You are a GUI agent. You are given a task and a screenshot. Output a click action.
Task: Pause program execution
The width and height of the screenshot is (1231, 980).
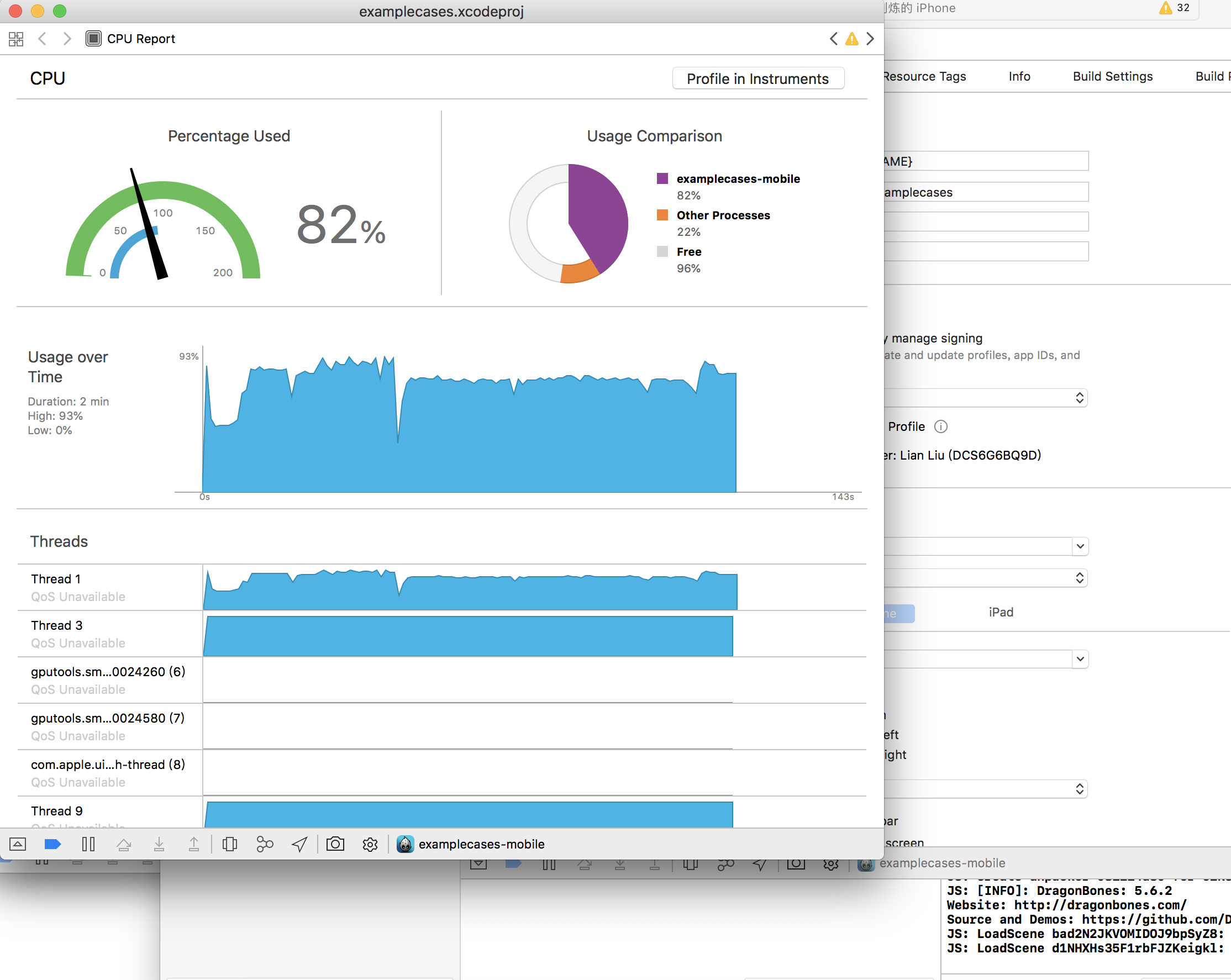pos(88,844)
